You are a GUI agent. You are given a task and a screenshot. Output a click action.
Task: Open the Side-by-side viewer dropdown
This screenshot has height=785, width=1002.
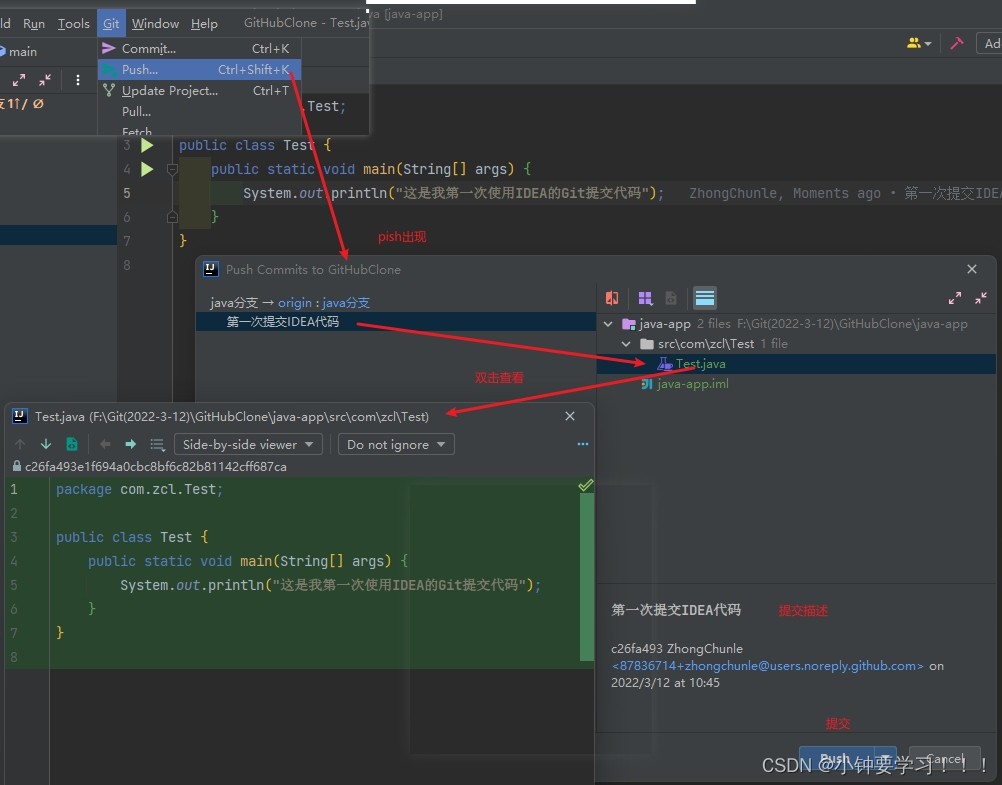point(248,444)
